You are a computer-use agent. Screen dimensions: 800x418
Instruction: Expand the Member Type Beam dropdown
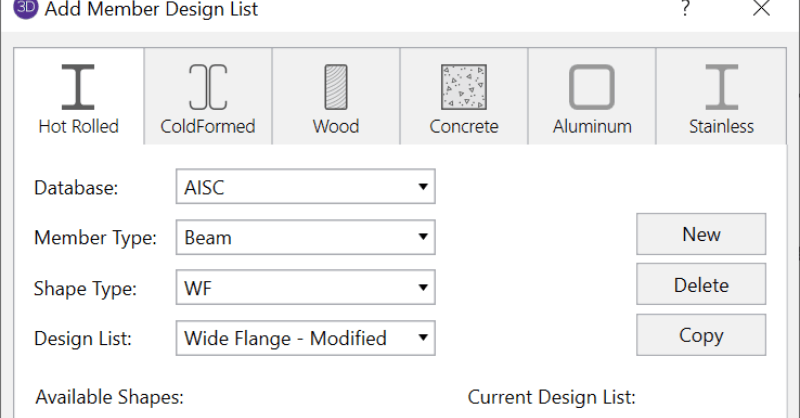click(x=423, y=237)
